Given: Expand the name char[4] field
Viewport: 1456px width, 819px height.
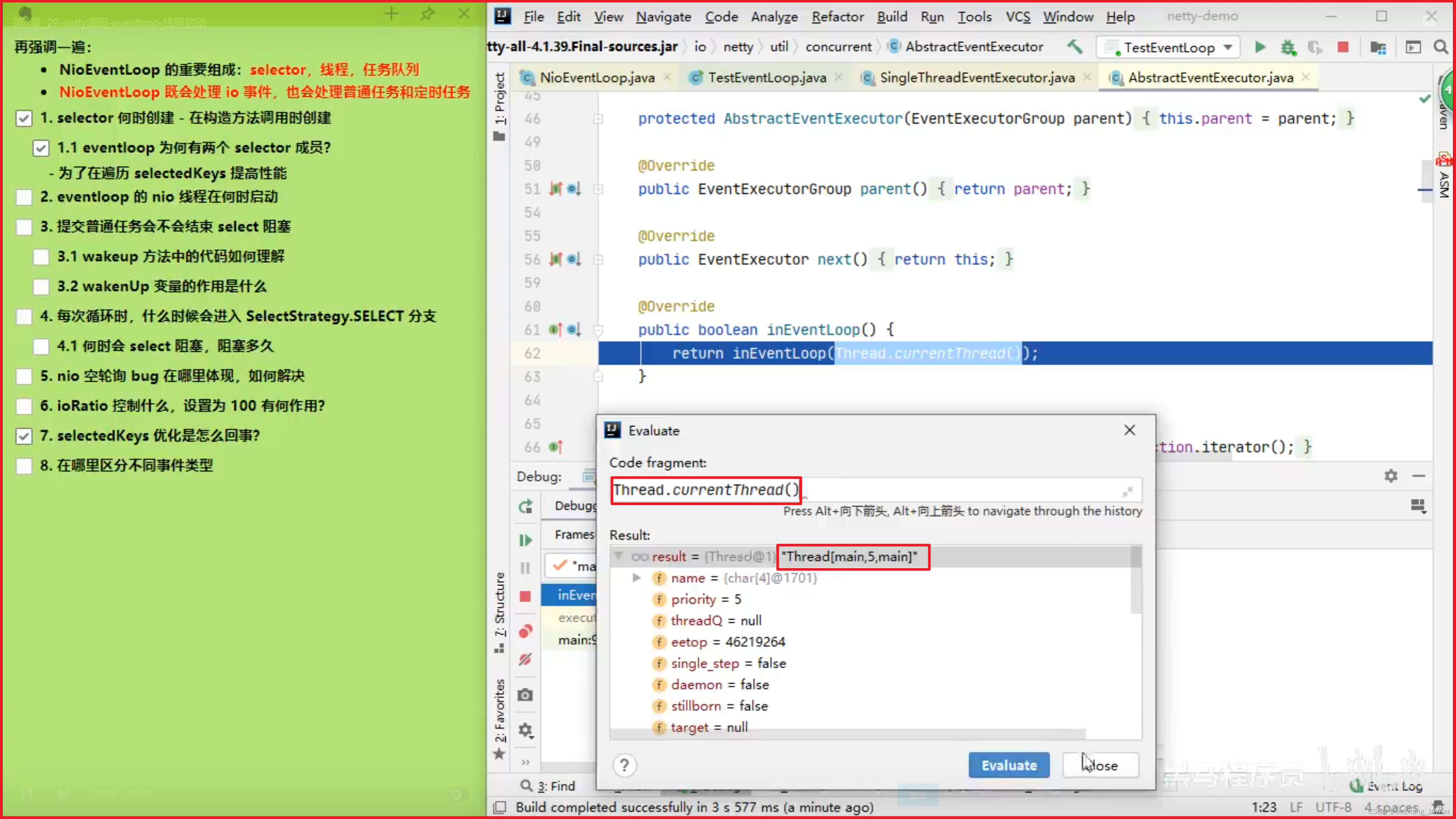Looking at the screenshot, I should coord(637,578).
